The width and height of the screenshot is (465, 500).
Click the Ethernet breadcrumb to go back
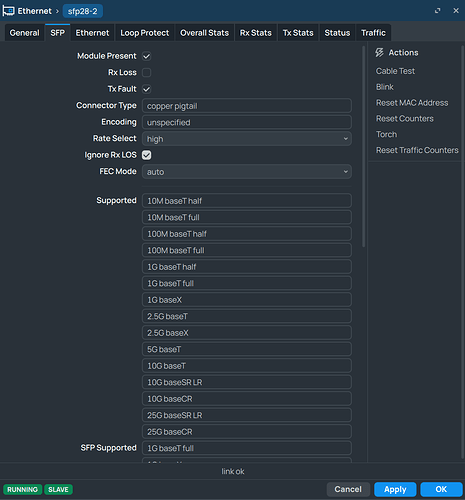(35, 11)
